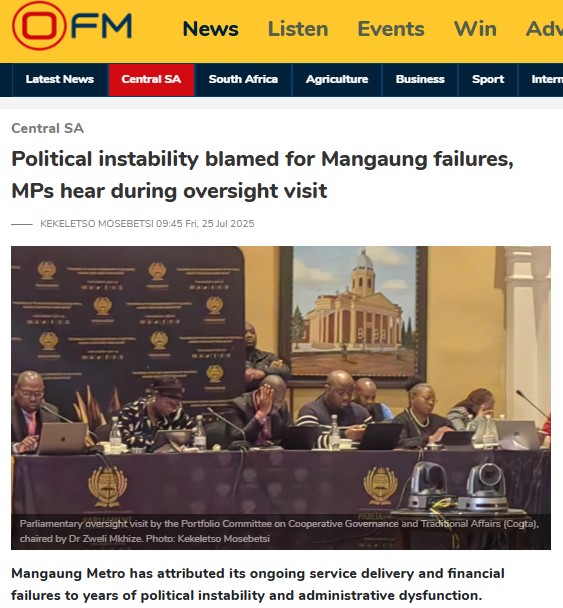Go to the Events section

tap(391, 29)
